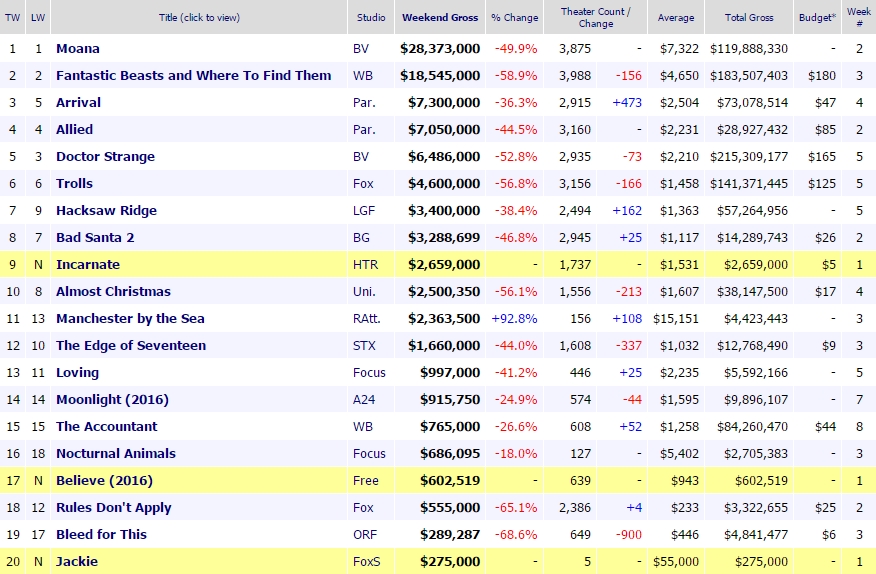
Task: Select the $180 budget value
Action: [822, 75]
